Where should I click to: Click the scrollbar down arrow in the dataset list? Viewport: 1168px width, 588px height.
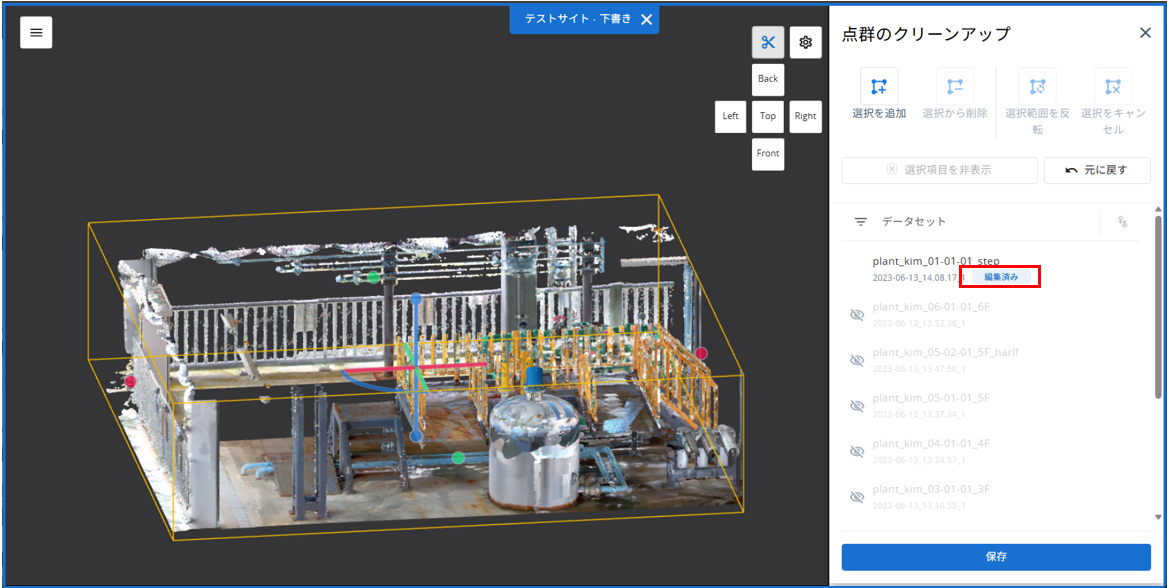tap(1158, 516)
